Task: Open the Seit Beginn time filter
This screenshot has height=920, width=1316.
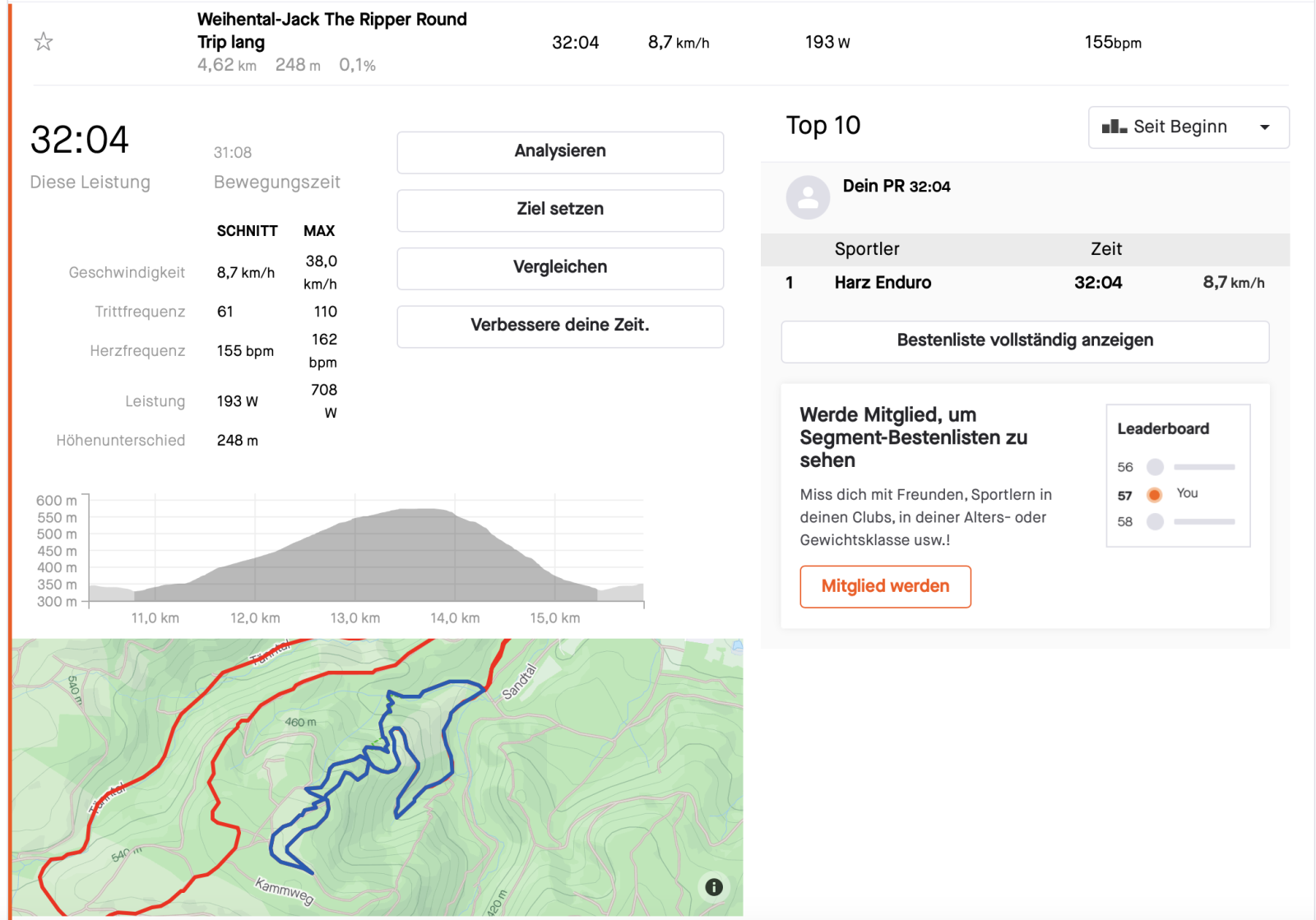Action: click(x=1179, y=127)
